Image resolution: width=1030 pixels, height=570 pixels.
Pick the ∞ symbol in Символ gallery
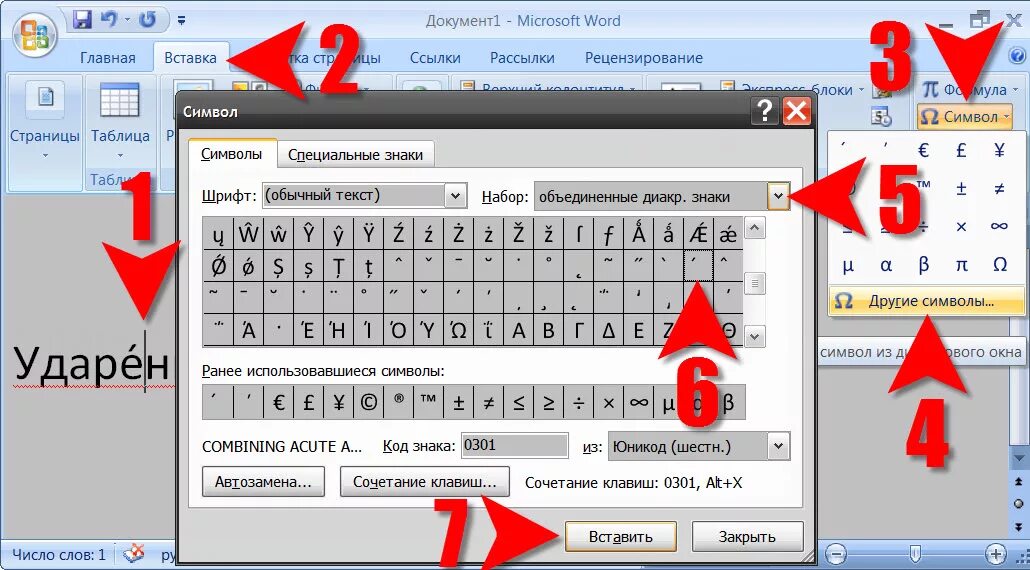pyautogui.click(x=999, y=227)
